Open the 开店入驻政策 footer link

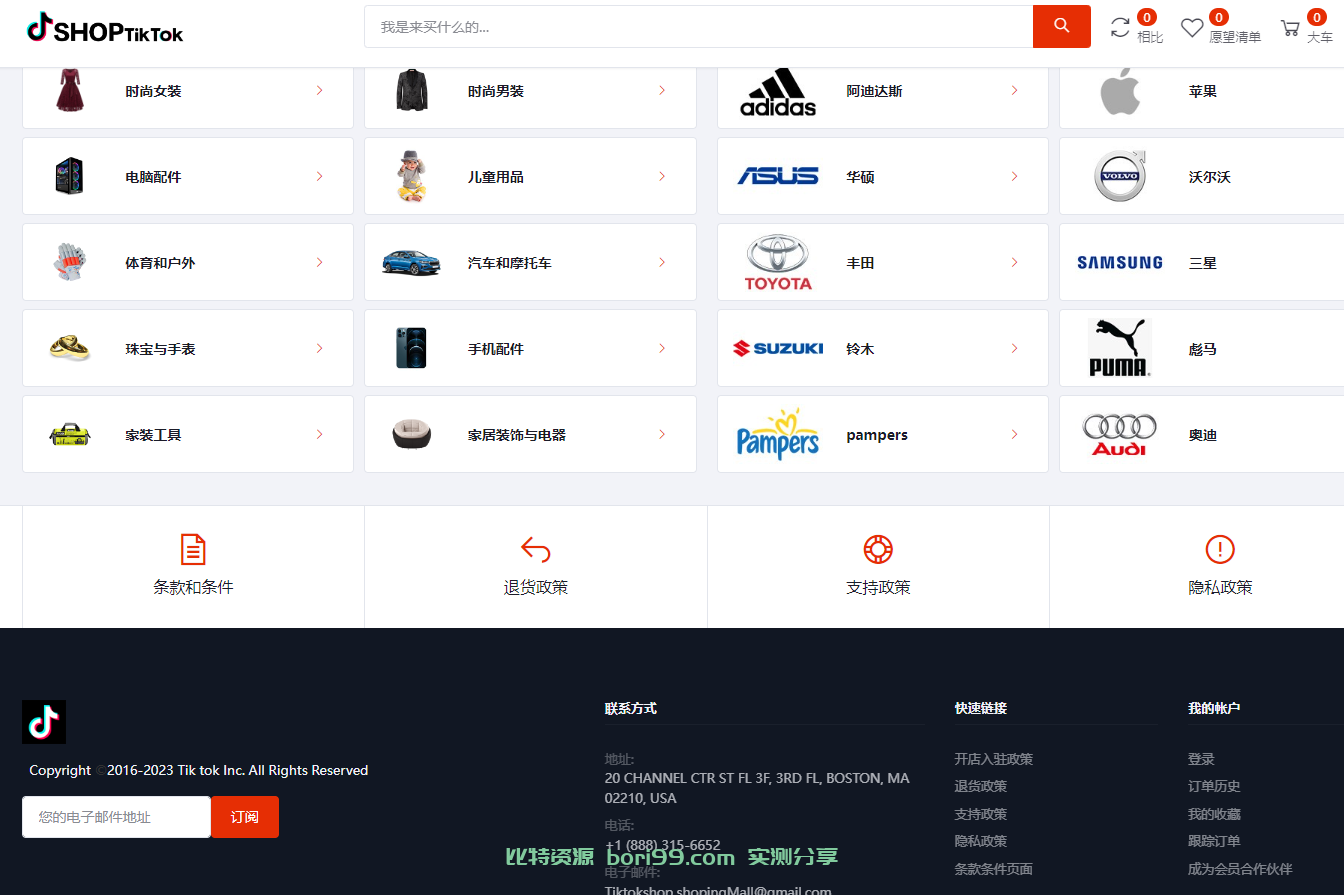pyautogui.click(x=993, y=759)
